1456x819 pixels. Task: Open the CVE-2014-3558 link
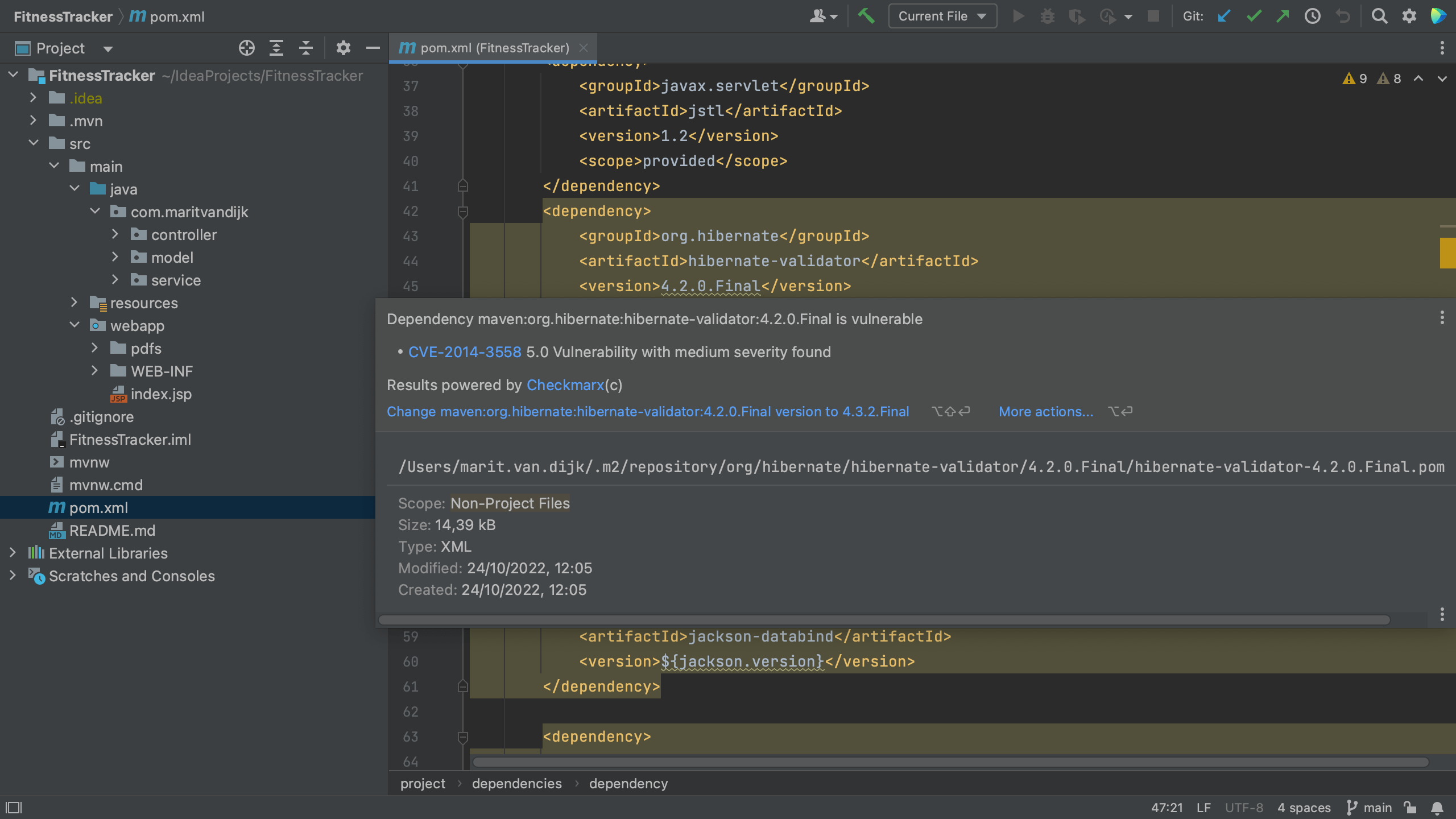[465, 352]
